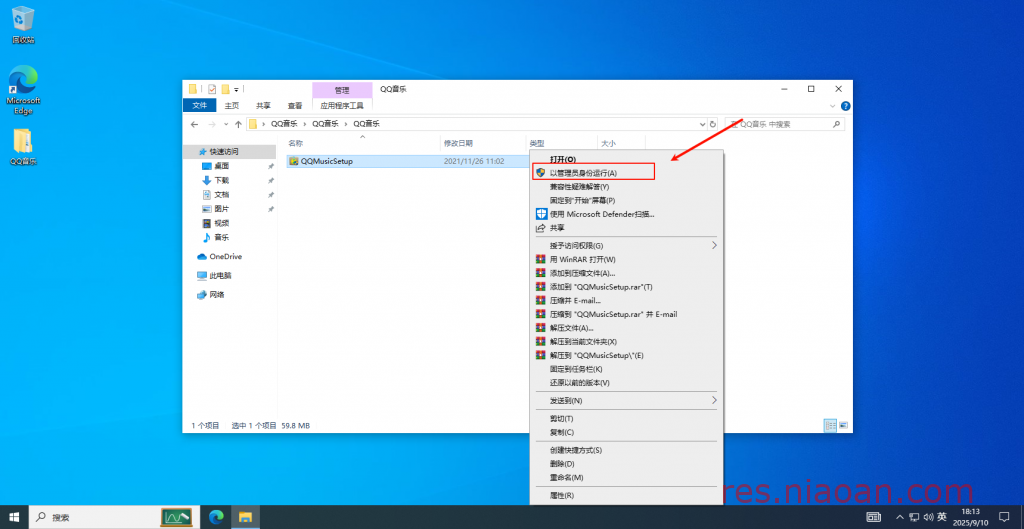
Task: Click the search magnifier in Explorer
Action: coord(836,124)
